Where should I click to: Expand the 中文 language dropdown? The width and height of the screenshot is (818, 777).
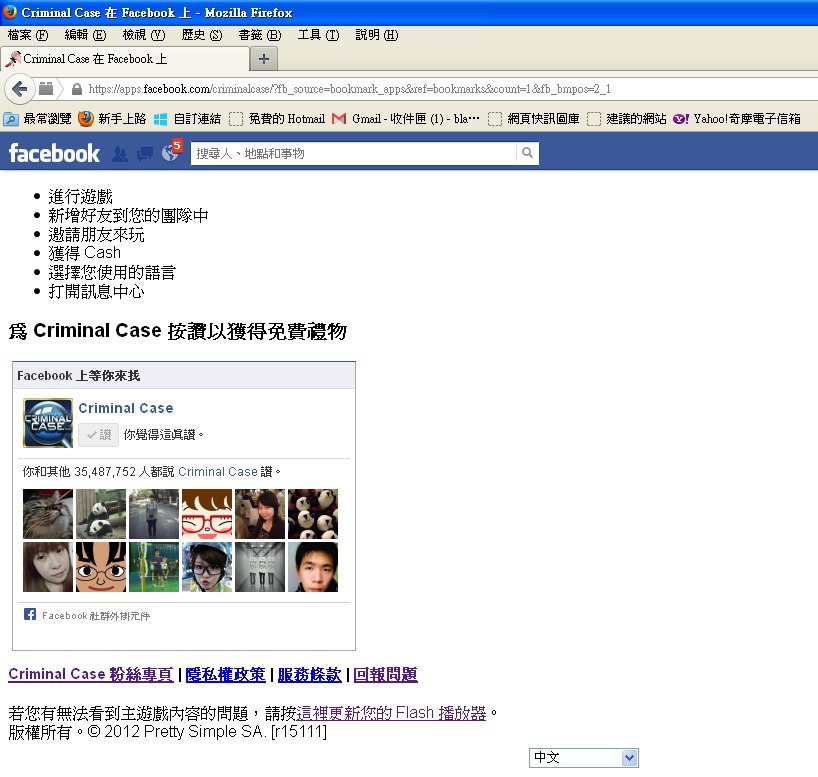583,758
